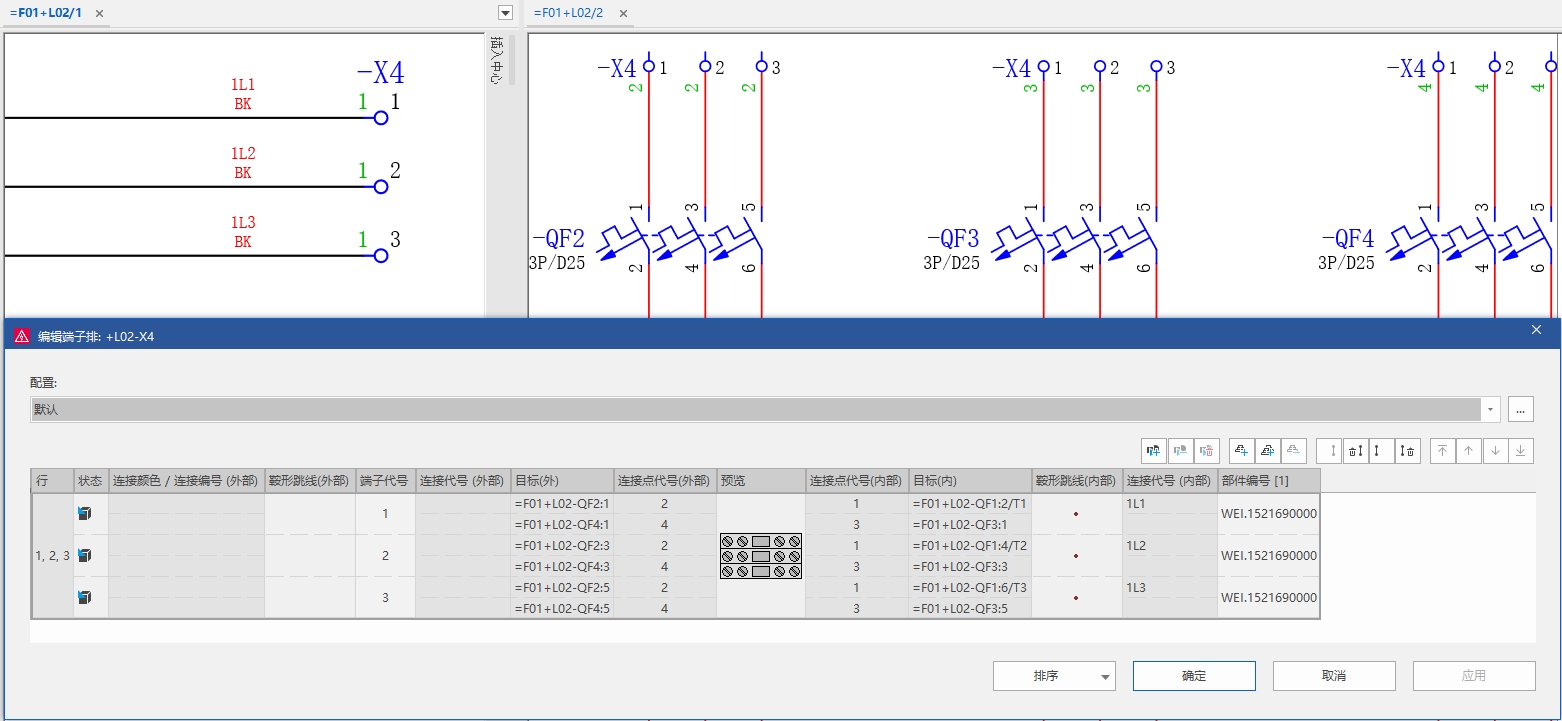Open the 配置 dropdown showing 默认
Image resolution: width=1562 pixels, height=721 pixels.
pyautogui.click(x=1492, y=409)
